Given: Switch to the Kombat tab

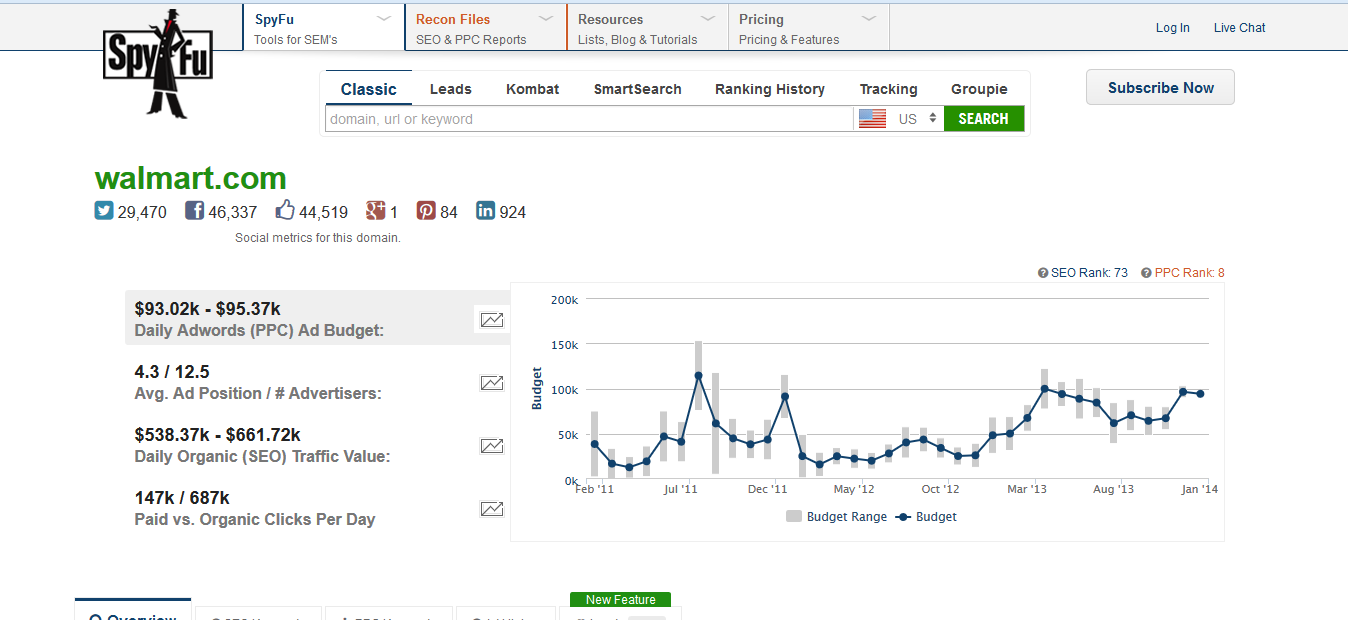Looking at the screenshot, I should coord(532,89).
